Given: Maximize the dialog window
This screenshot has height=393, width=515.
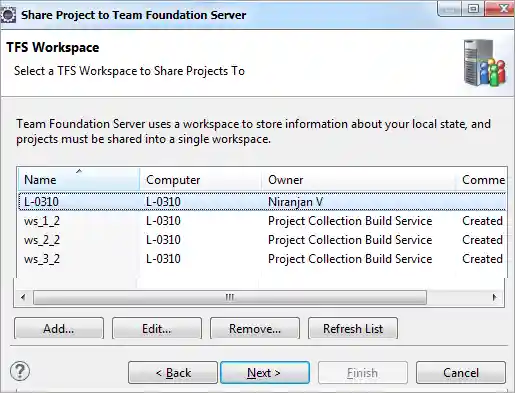Looking at the screenshot, I should tap(474, 8).
